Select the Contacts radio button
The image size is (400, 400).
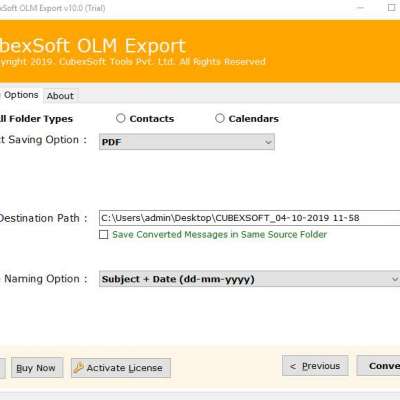121,118
